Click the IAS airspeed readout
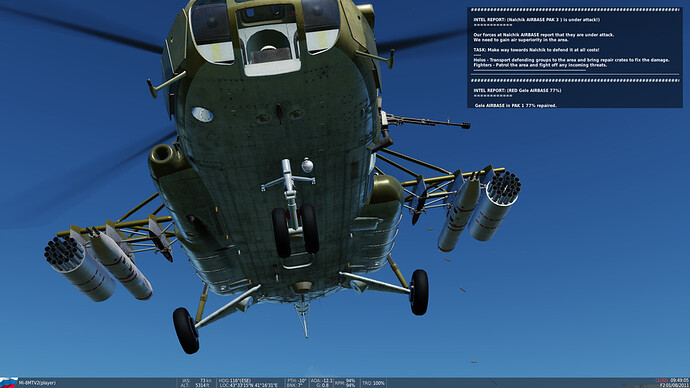690x388 pixels. [x=197, y=381]
